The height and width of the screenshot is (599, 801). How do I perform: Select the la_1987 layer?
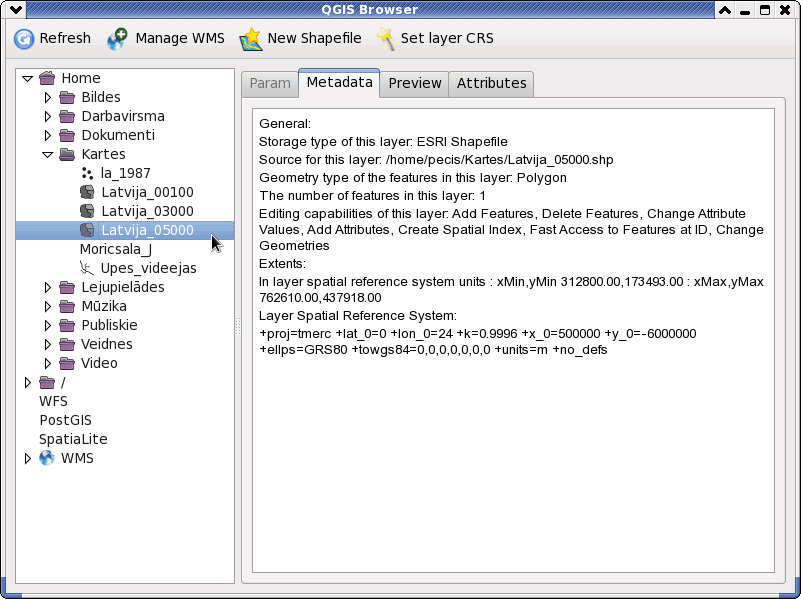(x=126, y=173)
